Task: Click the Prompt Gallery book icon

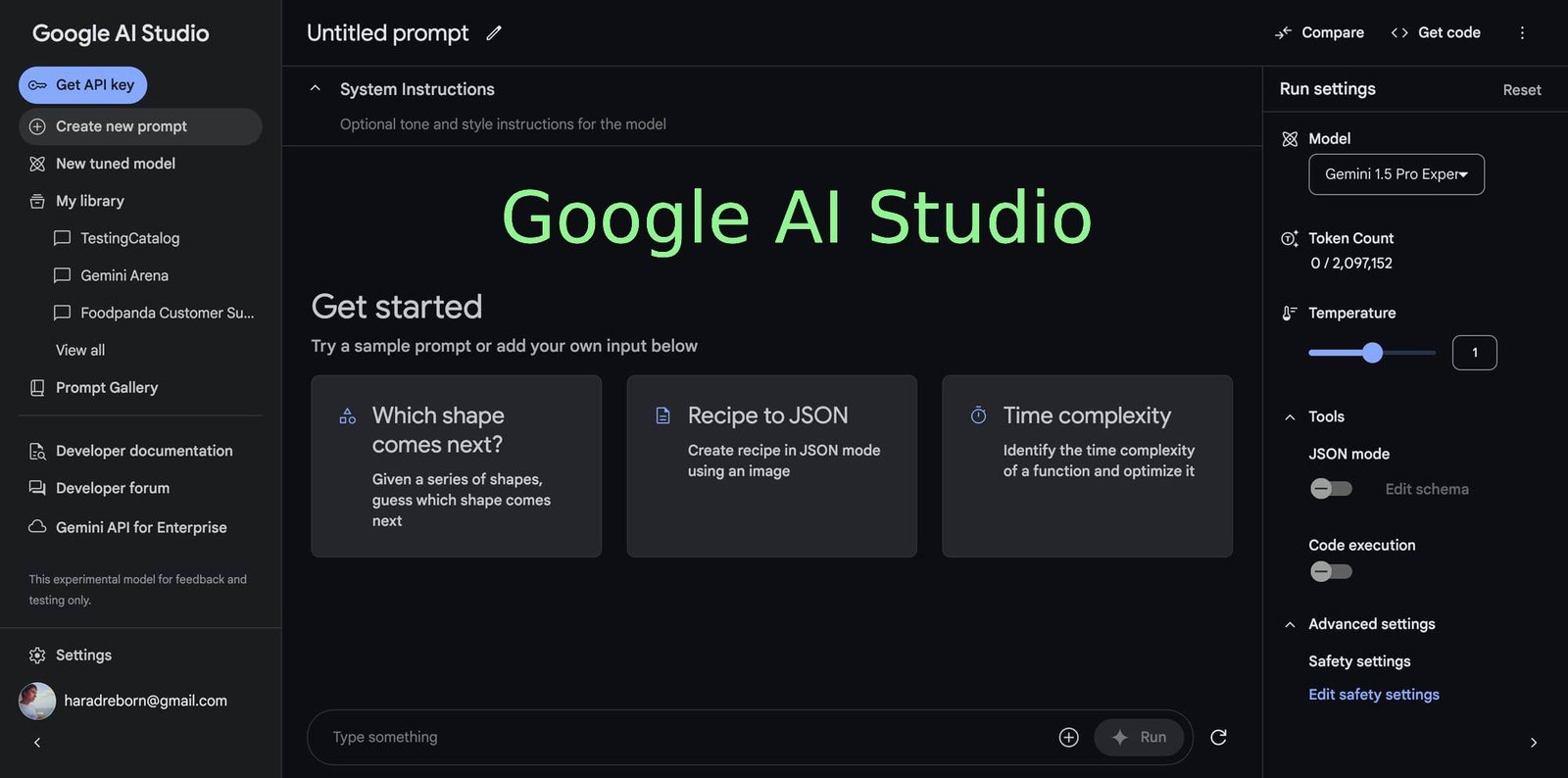Action: coord(37,388)
